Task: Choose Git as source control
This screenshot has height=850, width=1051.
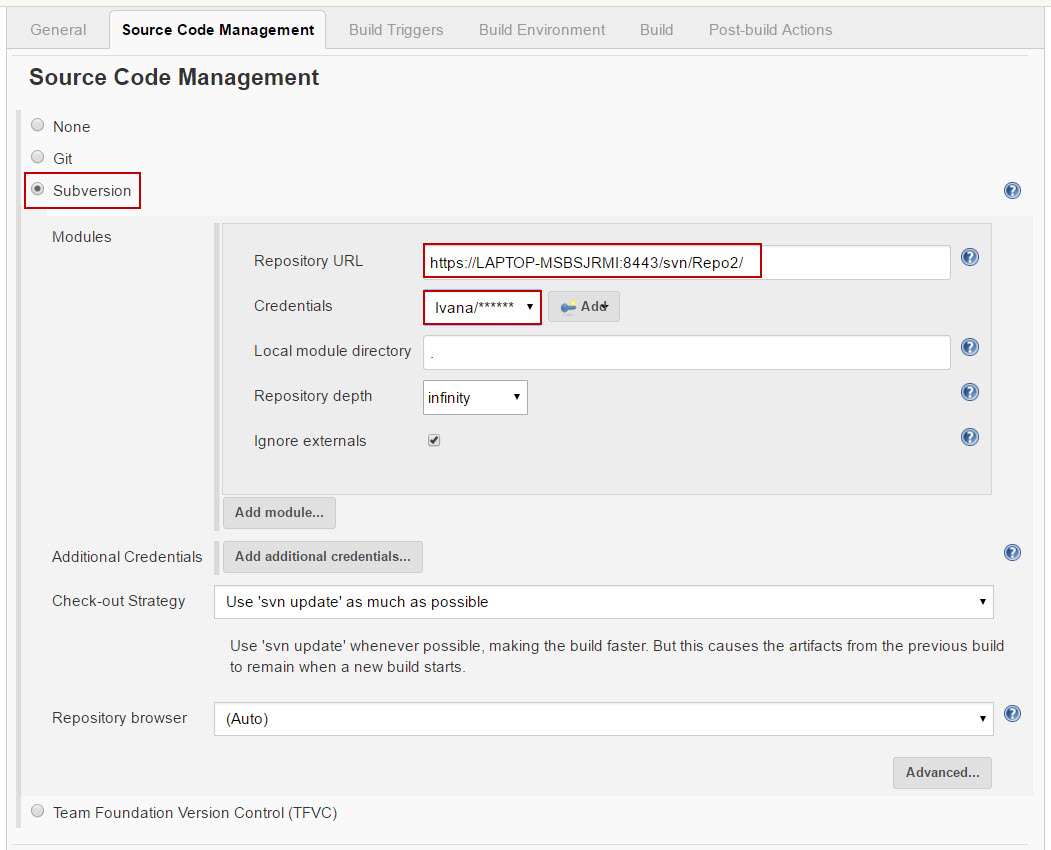Action: (x=38, y=157)
